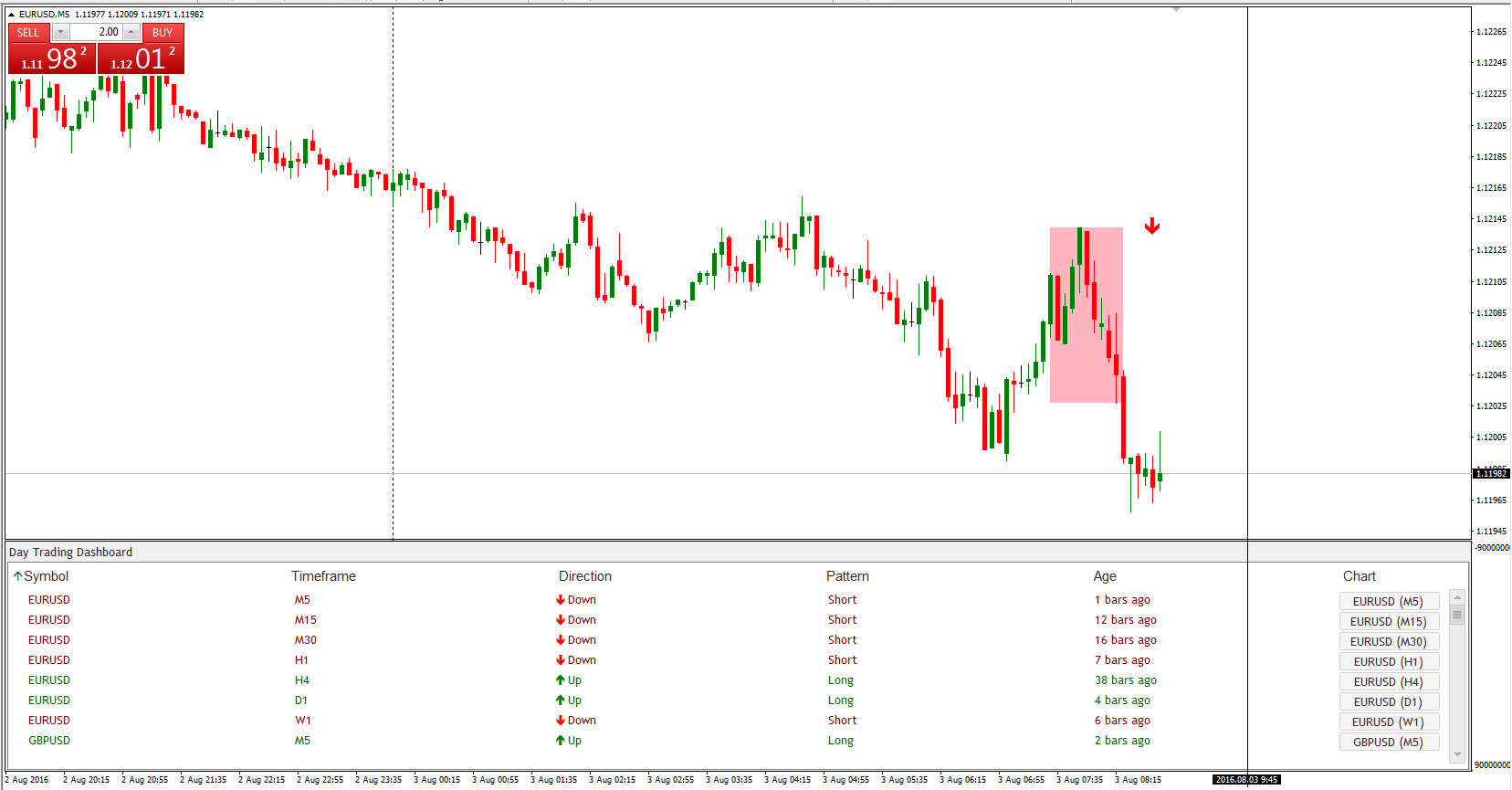Viewport: 1512px width, 790px height.
Task: Click the pink highlighted pattern rectangle on chart
Action: point(1087,315)
